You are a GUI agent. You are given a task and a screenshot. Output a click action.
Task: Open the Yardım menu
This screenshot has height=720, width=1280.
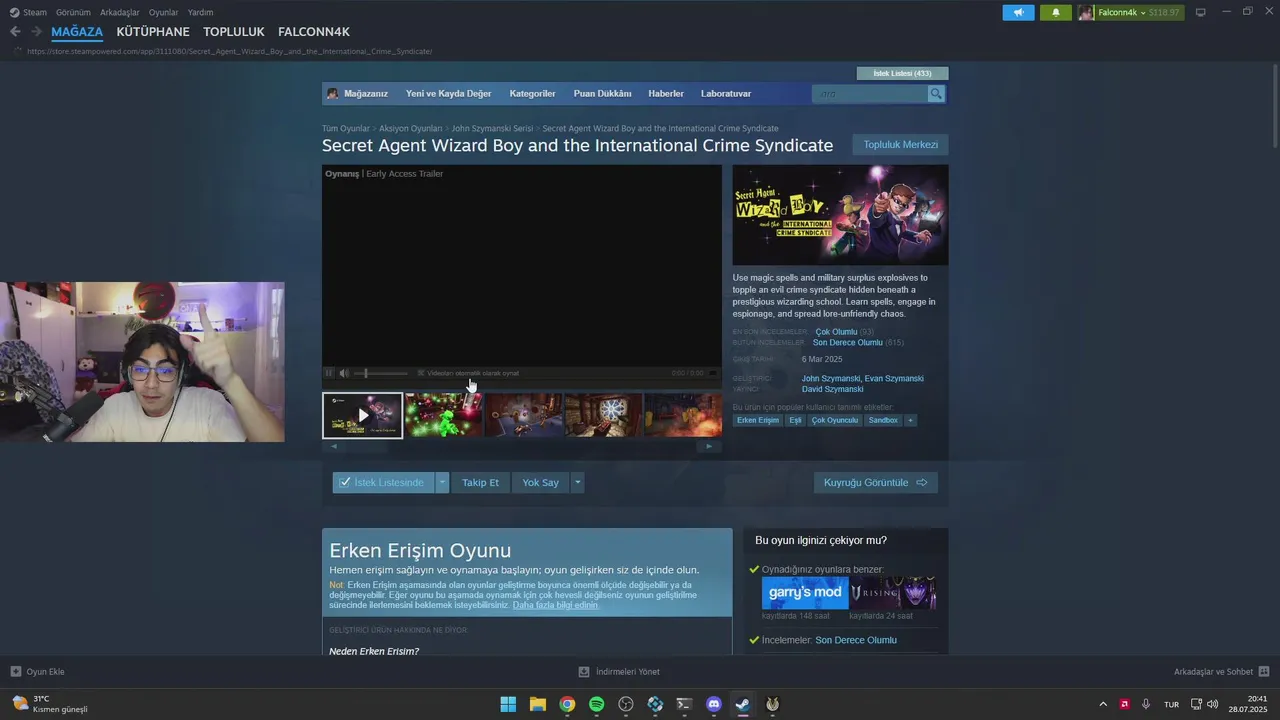coord(200,12)
